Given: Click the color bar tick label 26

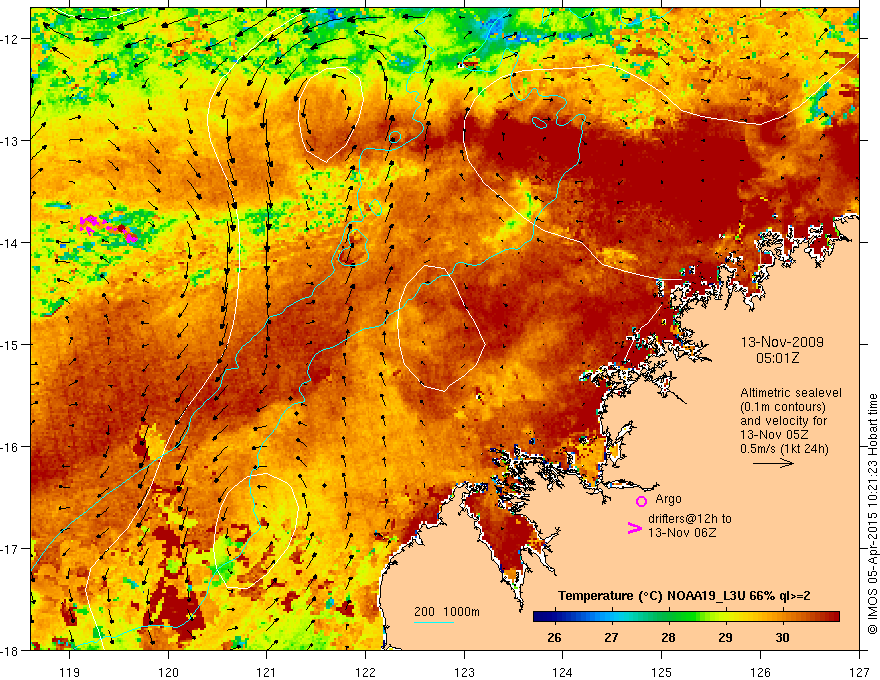Looking at the screenshot, I should (554, 637).
